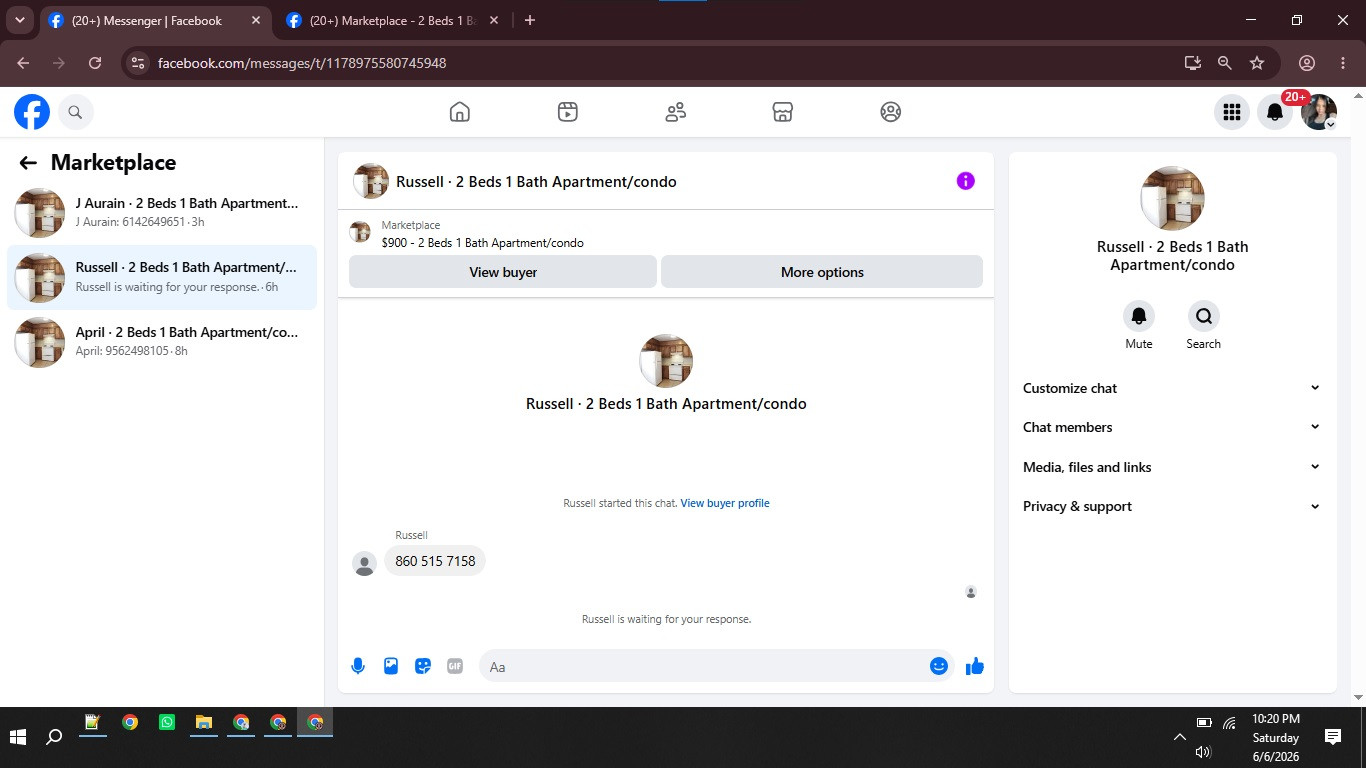The image size is (1366, 768).
Task: Open the install app icon in address bar
Action: click(x=1192, y=63)
